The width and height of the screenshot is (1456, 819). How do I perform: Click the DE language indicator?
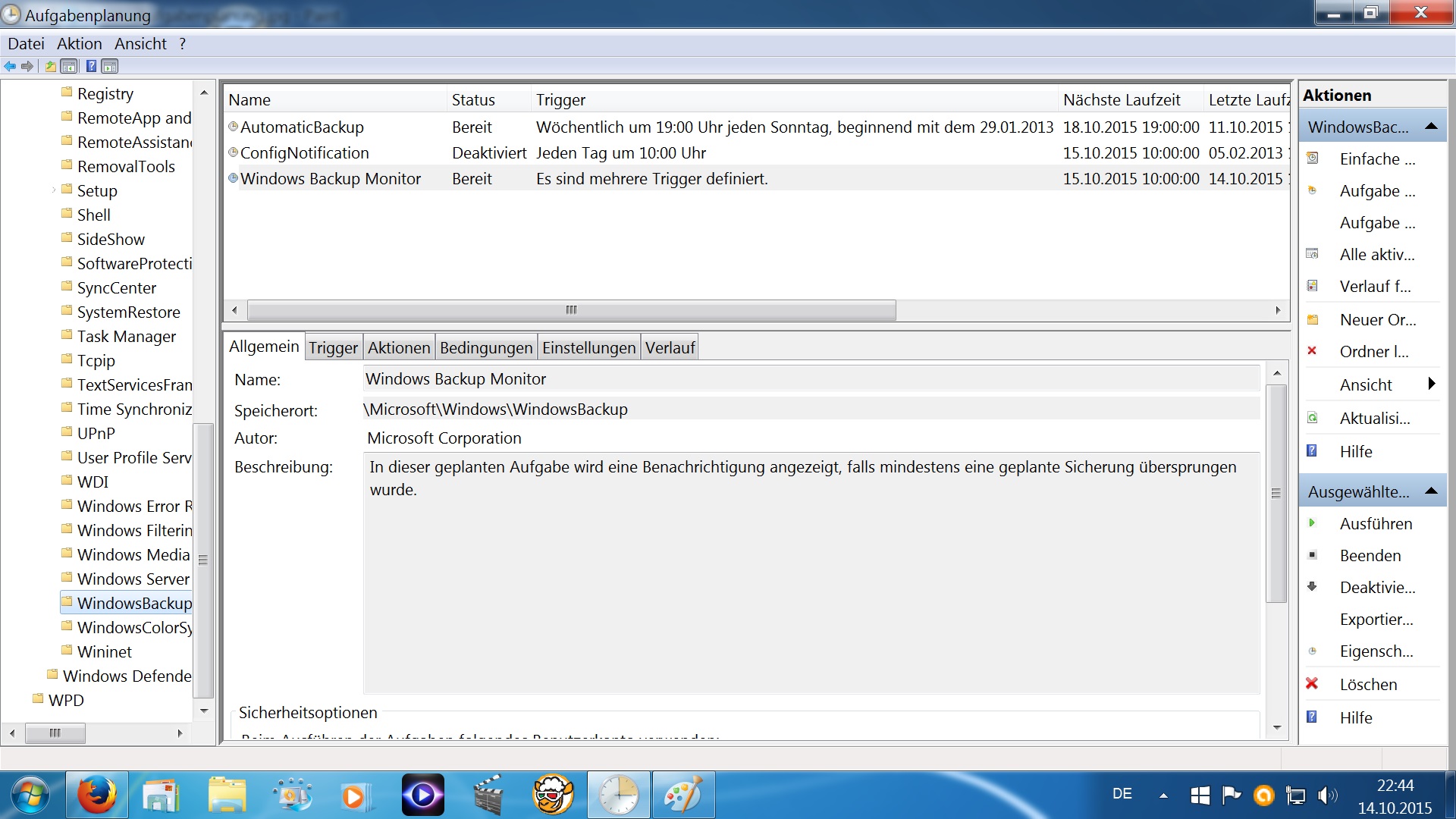coord(1122,794)
